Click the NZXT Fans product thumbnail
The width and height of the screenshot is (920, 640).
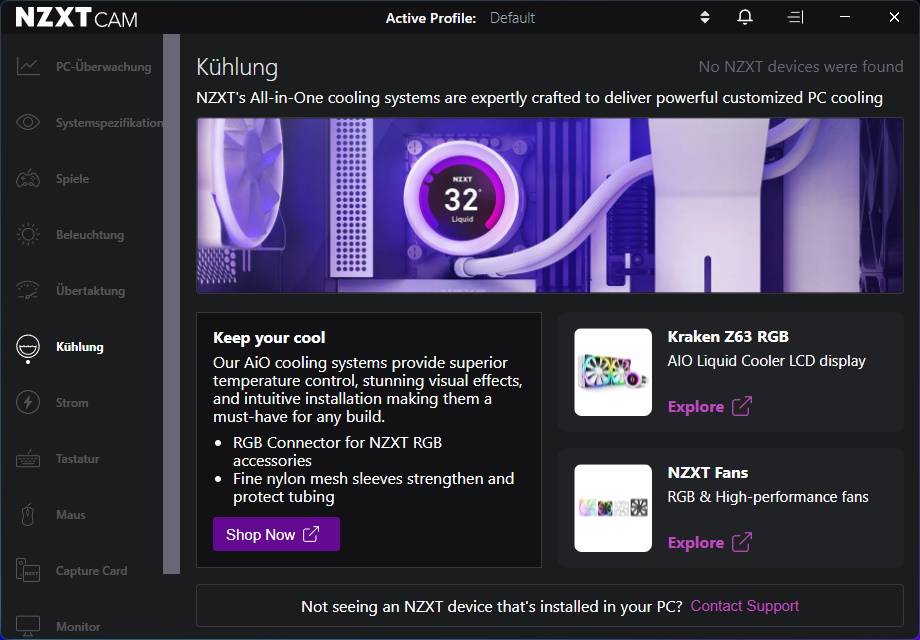pos(613,508)
